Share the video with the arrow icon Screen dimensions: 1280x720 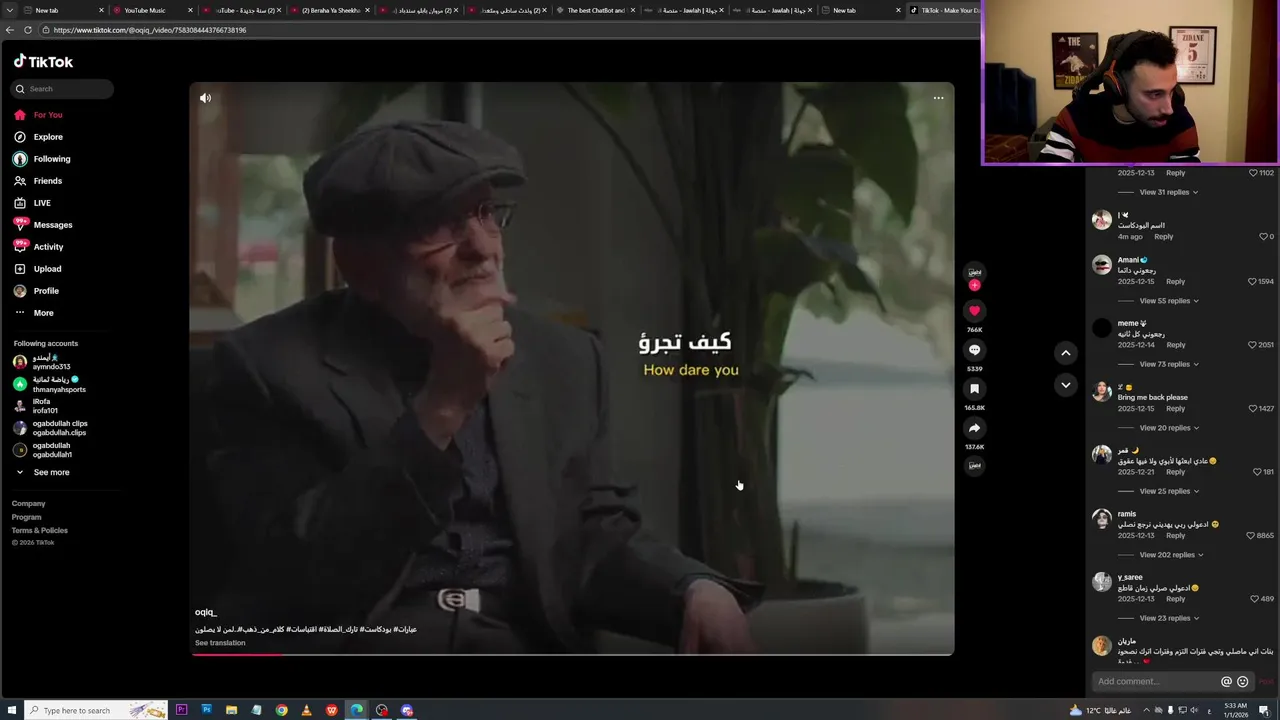click(x=974, y=428)
